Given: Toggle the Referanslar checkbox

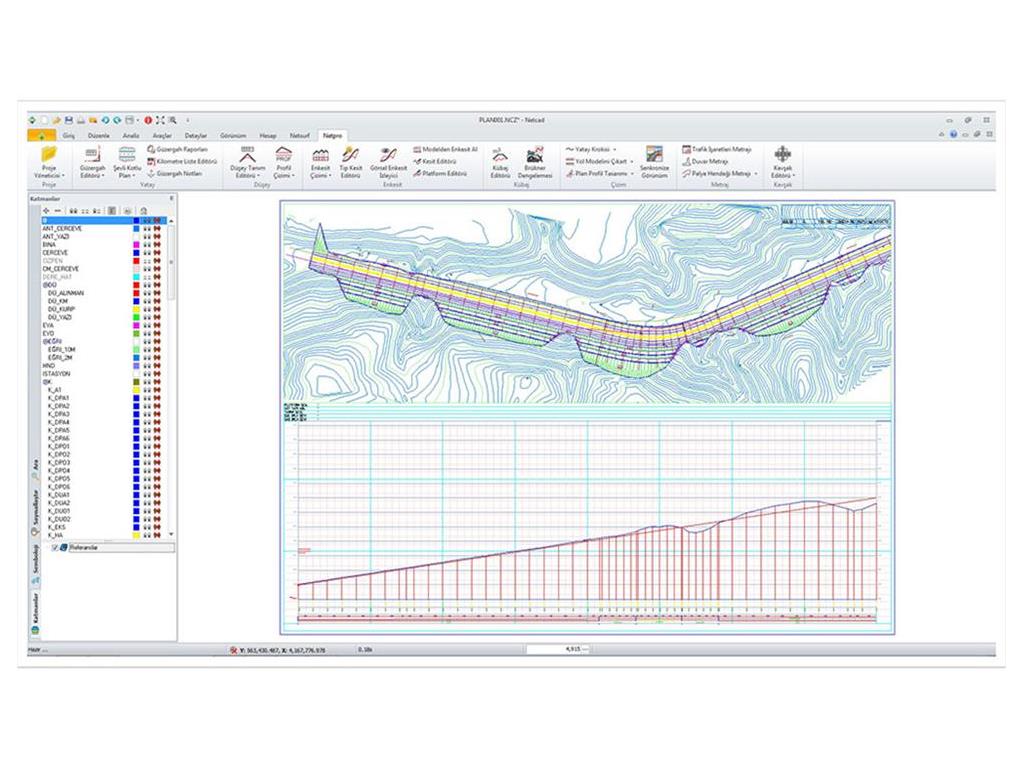Looking at the screenshot, I should tap(55, 548).
